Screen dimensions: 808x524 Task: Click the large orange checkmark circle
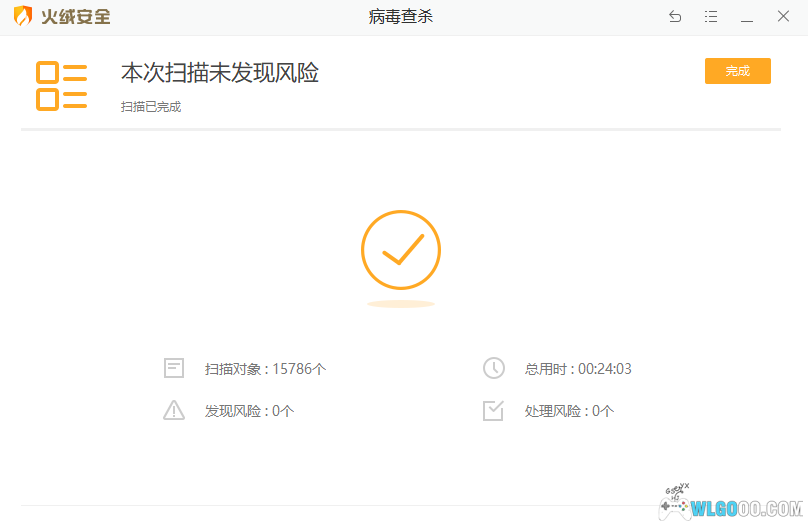coord(401,250)
